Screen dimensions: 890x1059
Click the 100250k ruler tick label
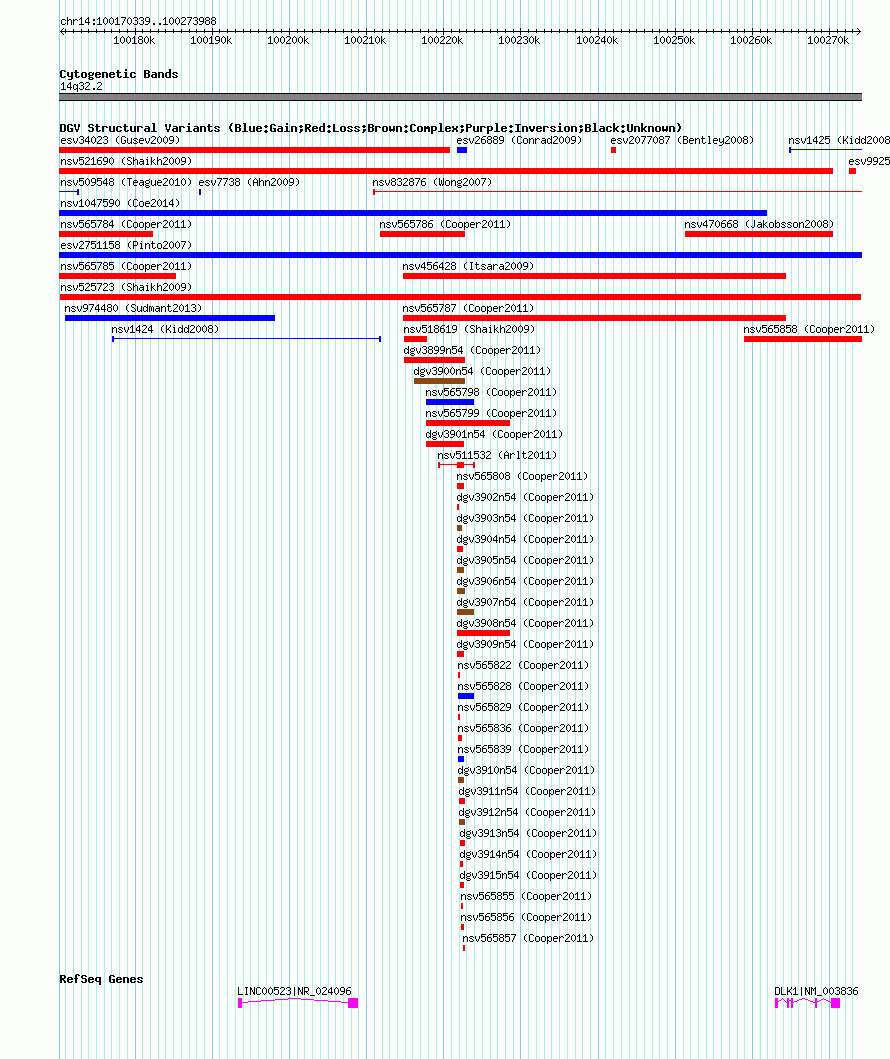tap(674, 41)
